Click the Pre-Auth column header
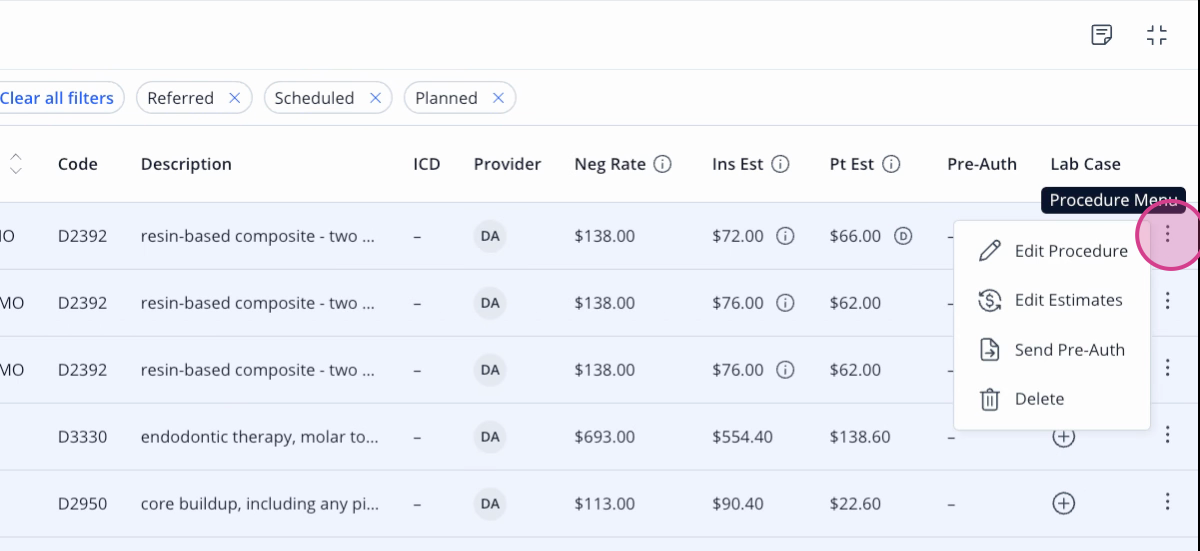Image resolution: width=1200 pixels, height=551 pixels. (982, 164)
